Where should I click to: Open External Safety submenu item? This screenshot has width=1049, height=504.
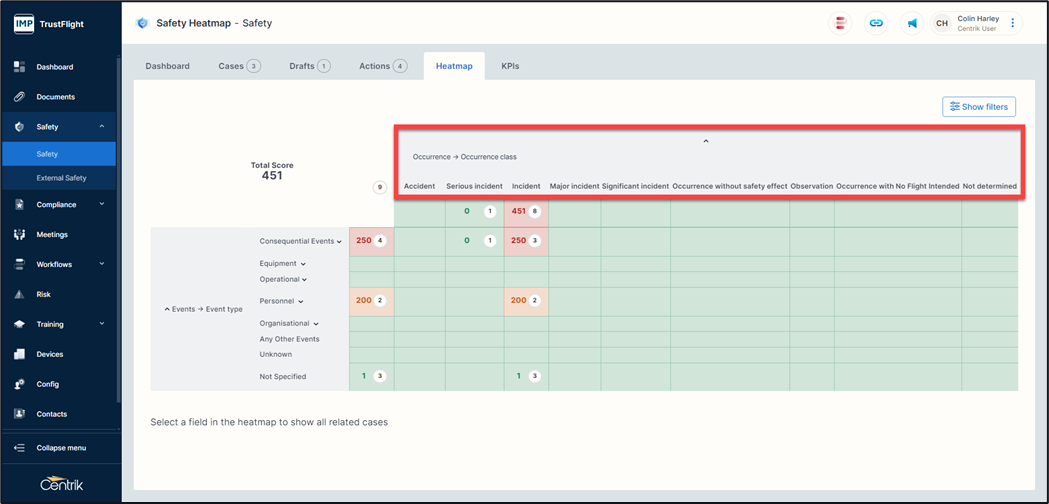click(61, 178)
